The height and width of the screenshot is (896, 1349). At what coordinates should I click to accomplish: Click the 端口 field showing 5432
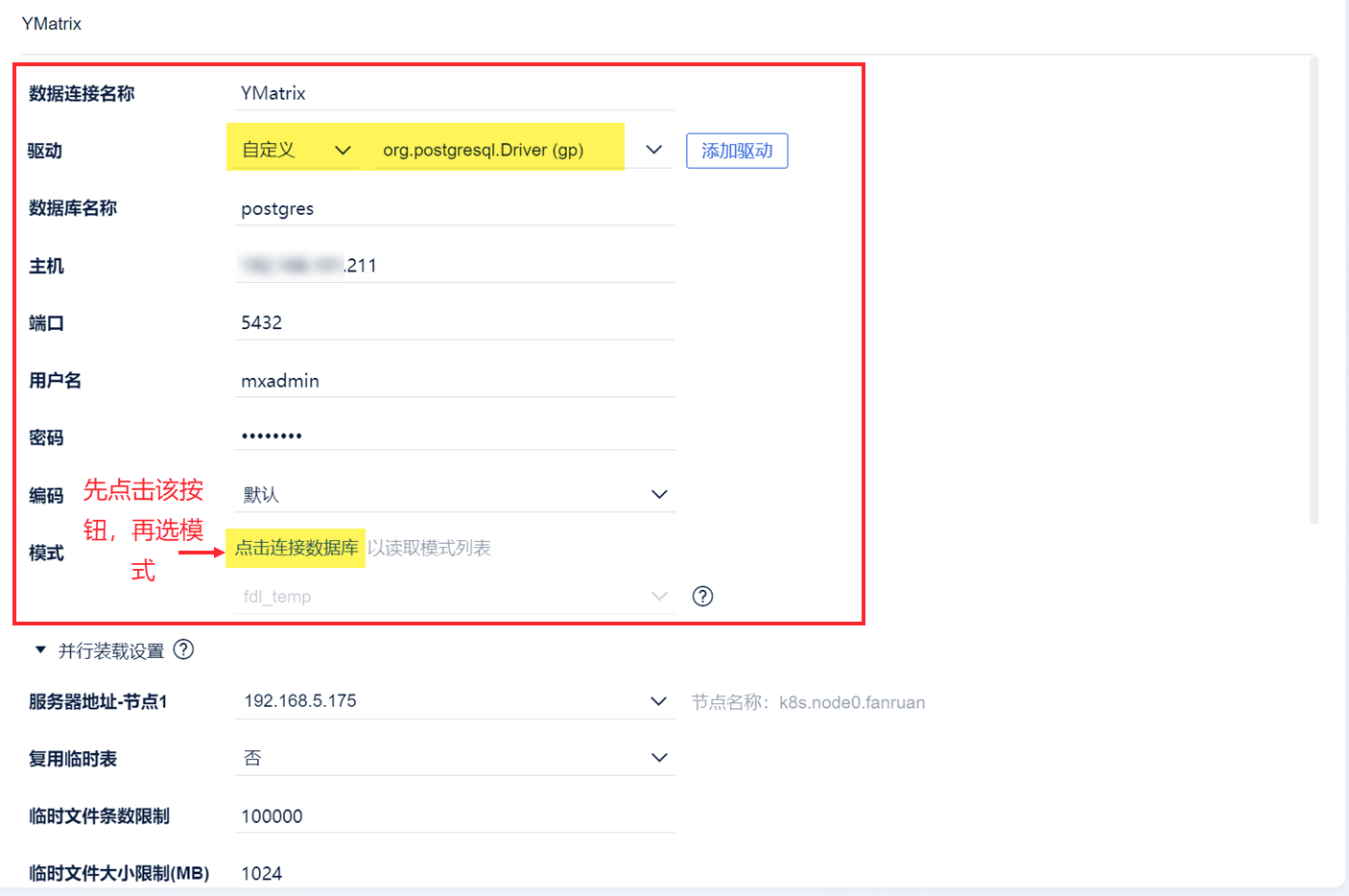(x=455, y=322)
